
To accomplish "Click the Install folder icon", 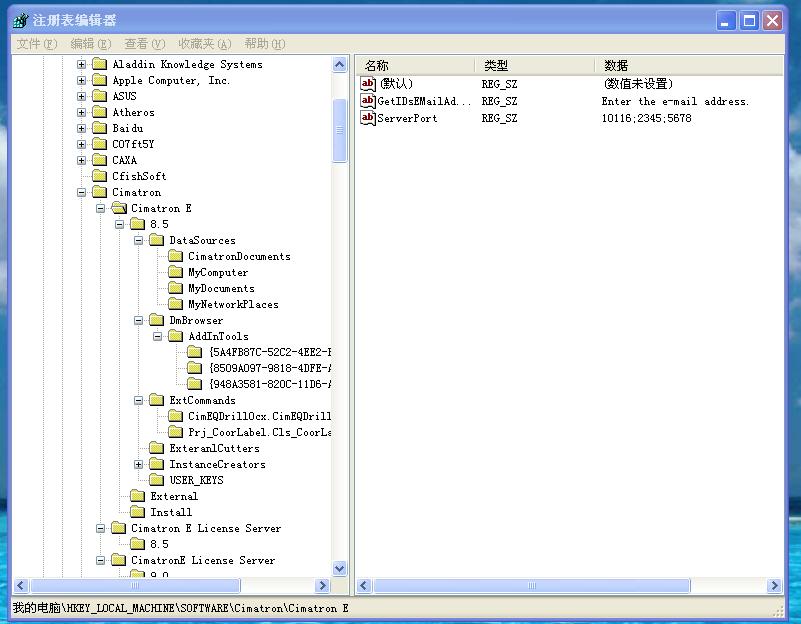I will click(x=138, y=512).
